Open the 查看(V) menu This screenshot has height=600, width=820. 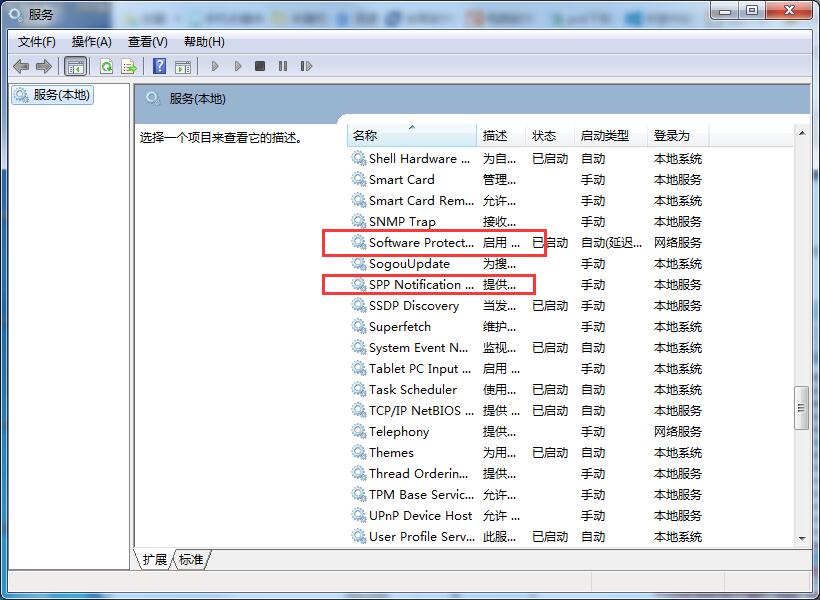click(x=146, y=41)
